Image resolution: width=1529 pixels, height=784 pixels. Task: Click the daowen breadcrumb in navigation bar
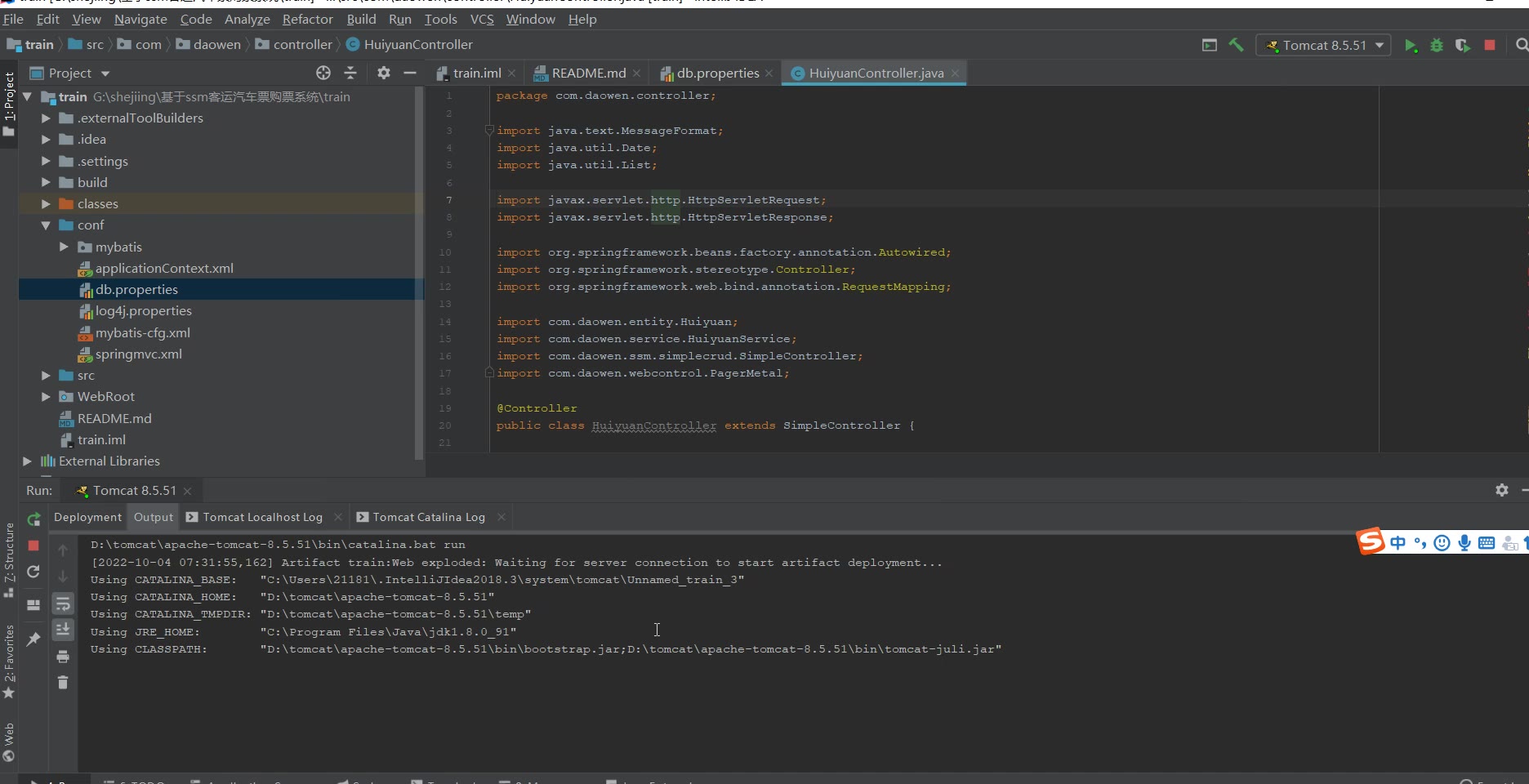click(x=216, y=45)
